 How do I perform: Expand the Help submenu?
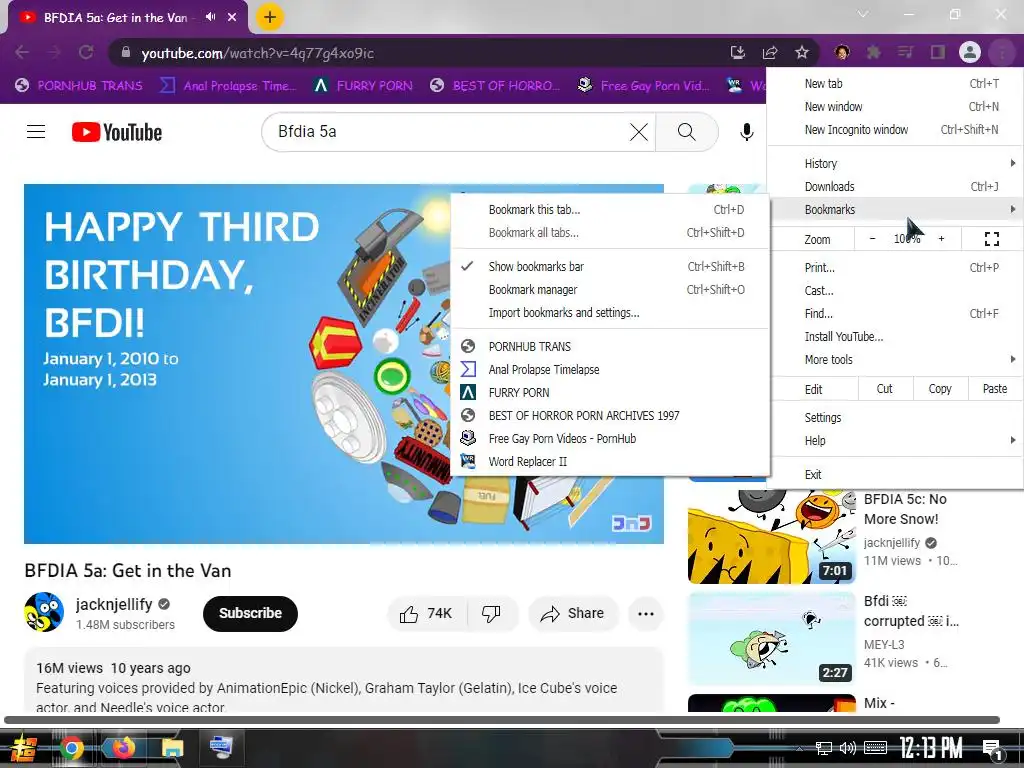point(895,440)
